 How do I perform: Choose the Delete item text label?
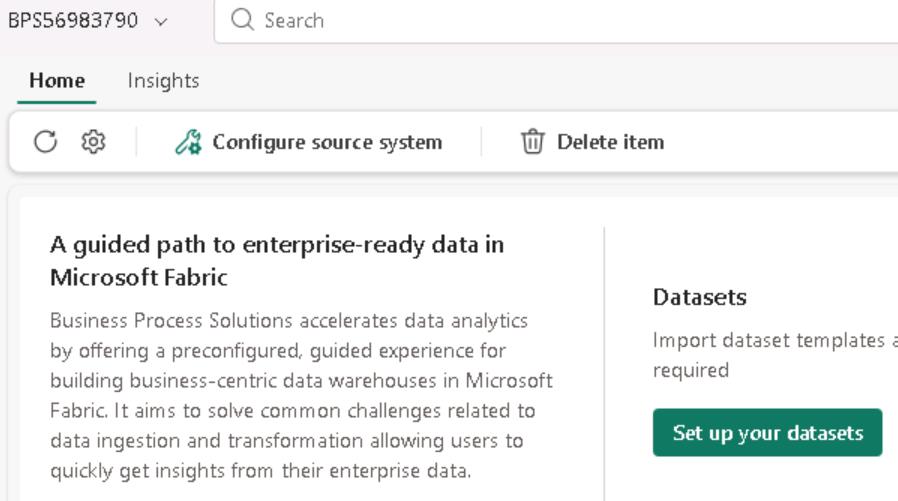point(610,142)
